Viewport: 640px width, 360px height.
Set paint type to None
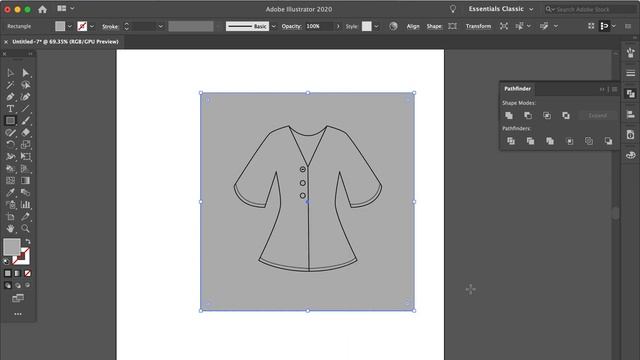click(x=27, y=273)
